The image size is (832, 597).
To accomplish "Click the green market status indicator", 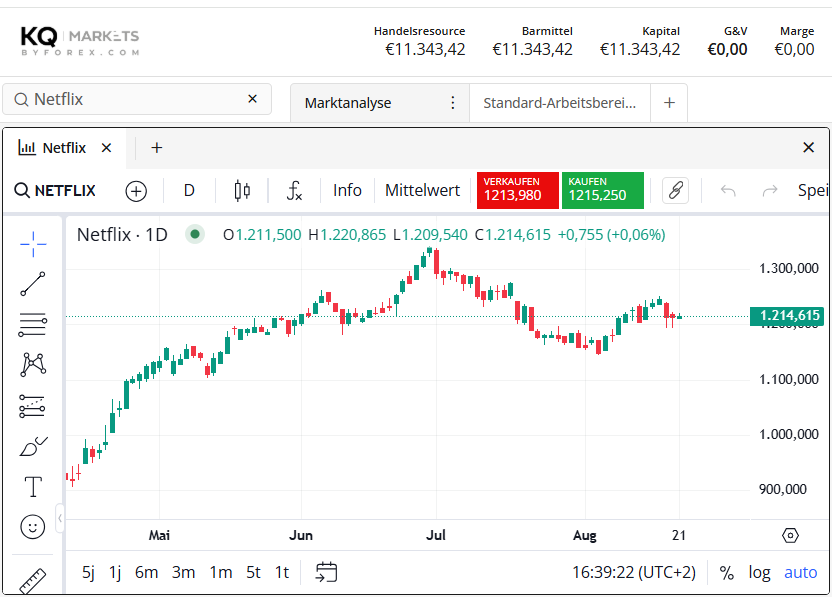I will (195, 234).
